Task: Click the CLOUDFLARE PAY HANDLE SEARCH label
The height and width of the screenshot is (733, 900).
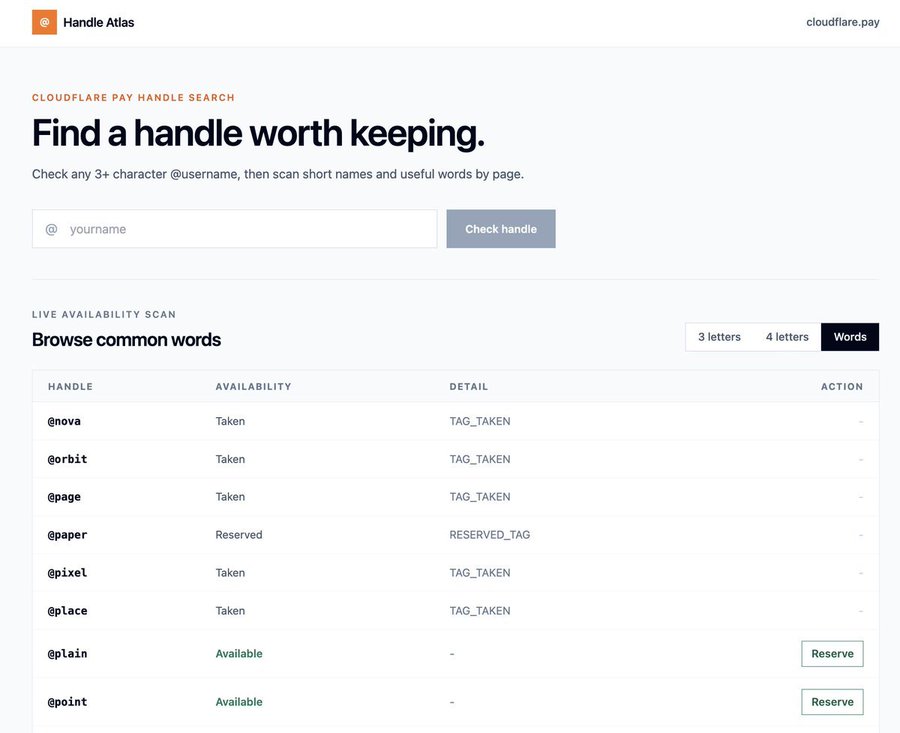Action: pos(133,98)
